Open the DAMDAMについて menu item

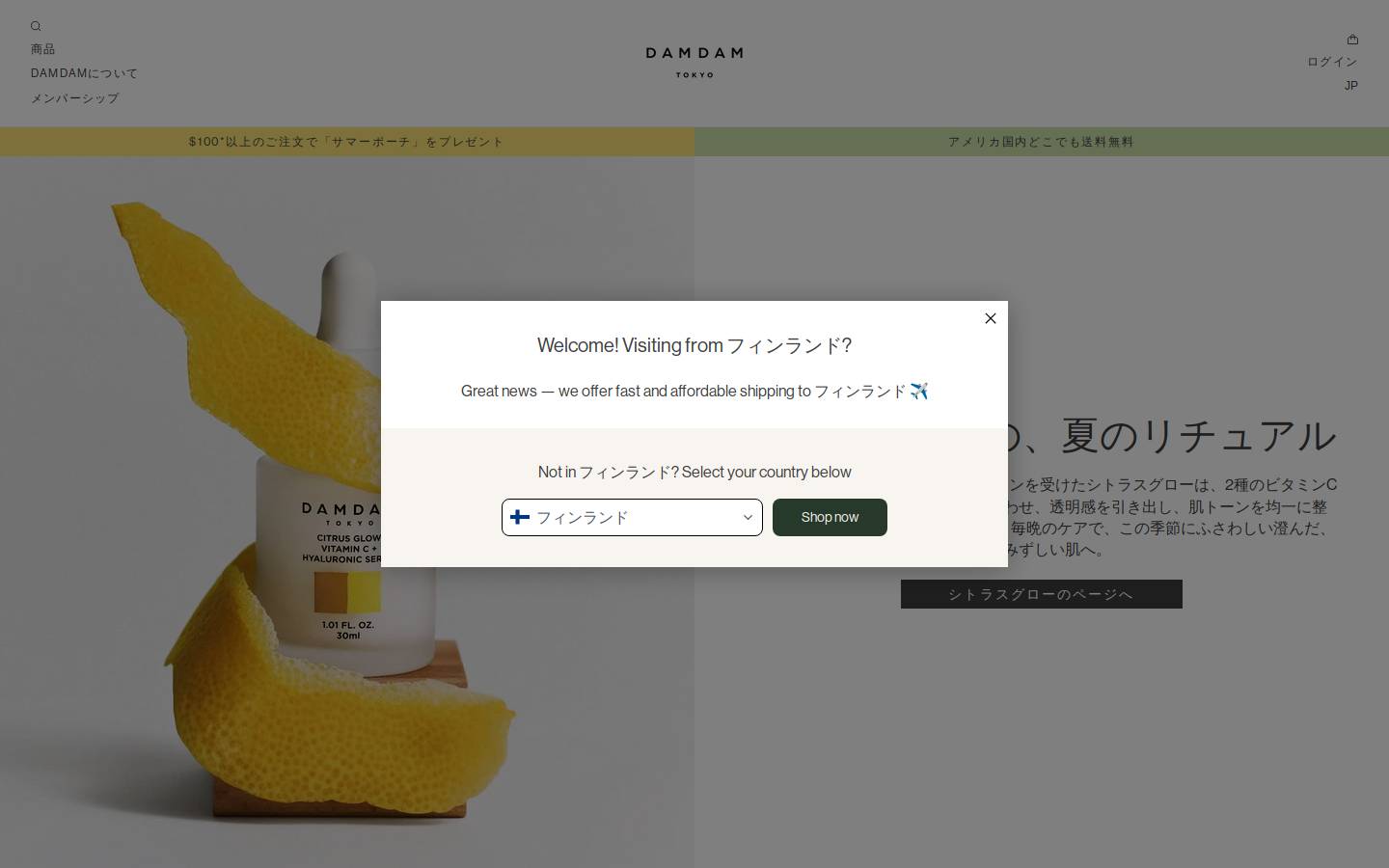click(84, 73)
